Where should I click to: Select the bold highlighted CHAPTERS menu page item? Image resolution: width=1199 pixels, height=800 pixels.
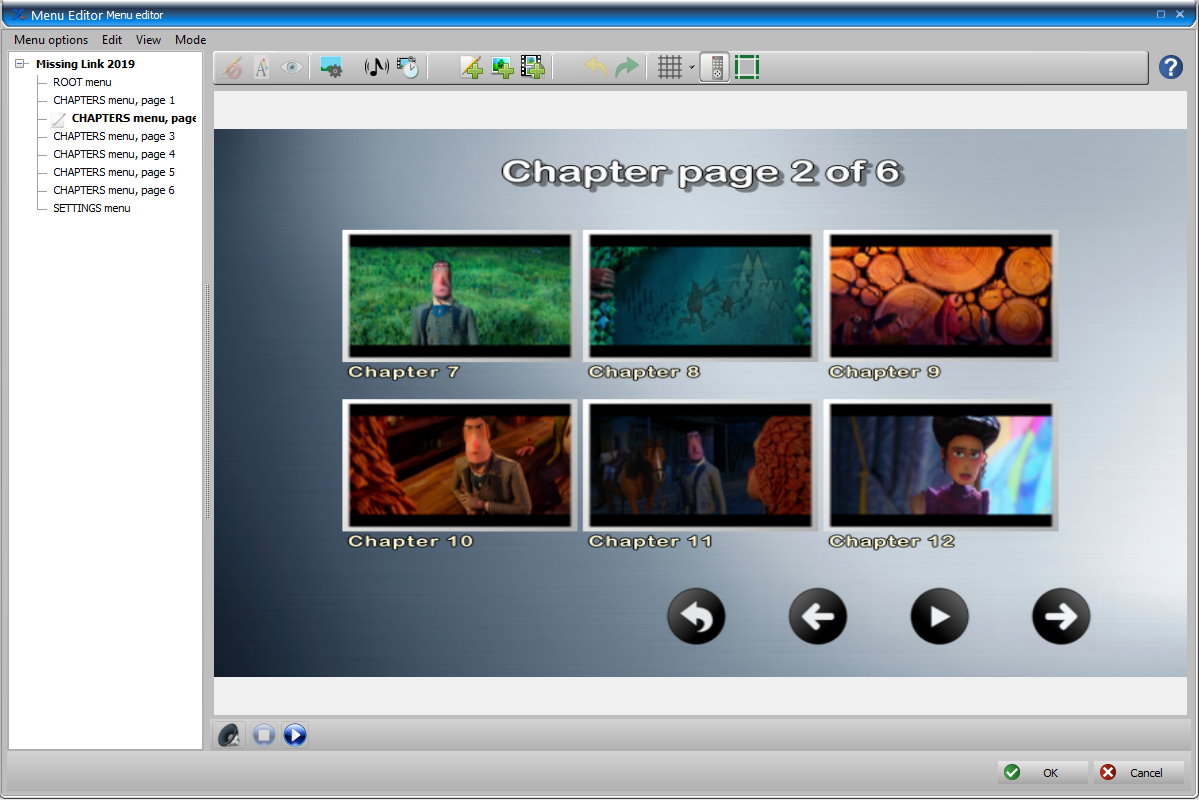point(134,118)
